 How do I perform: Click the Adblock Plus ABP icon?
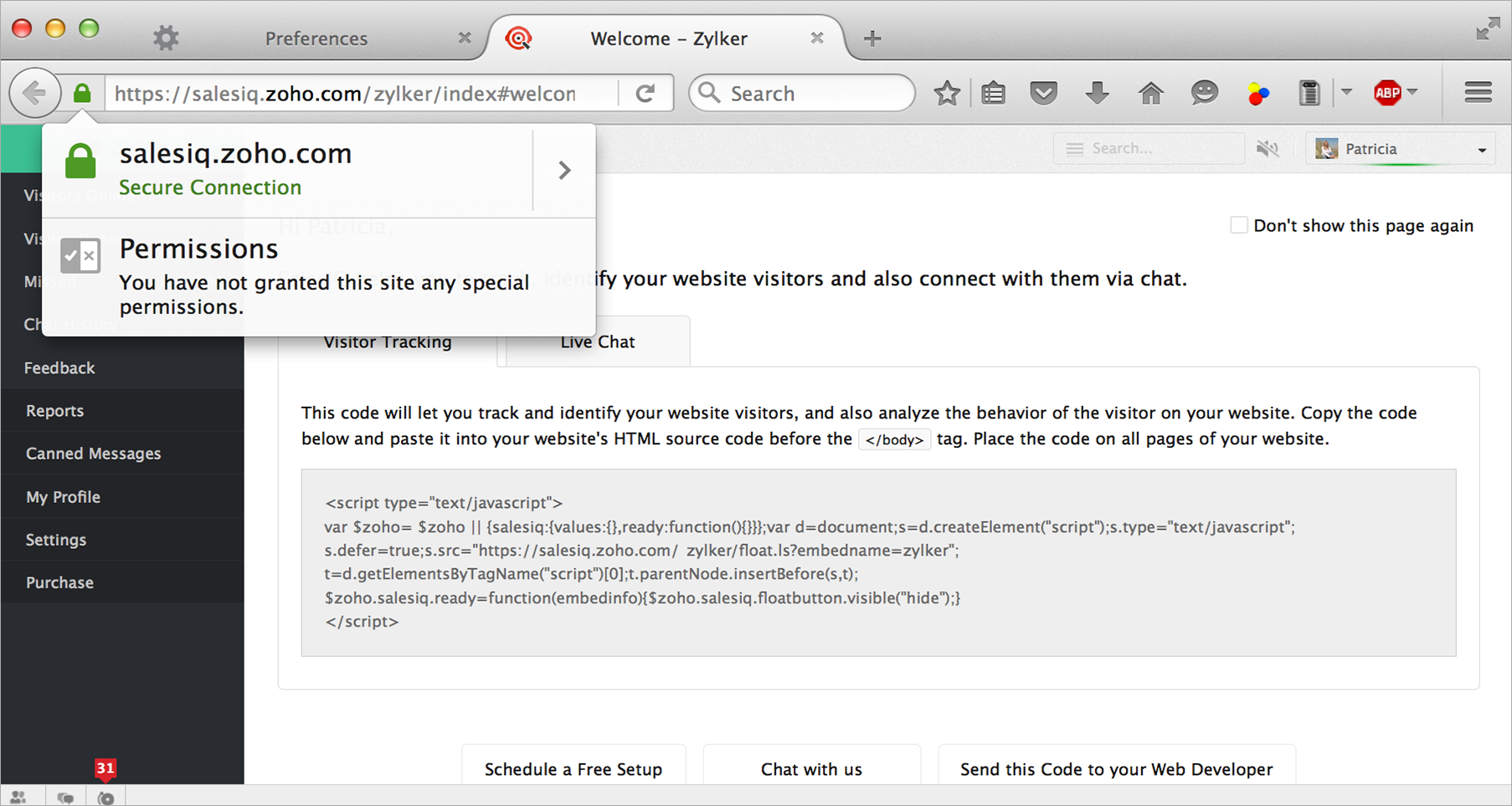click(1386, 93)
